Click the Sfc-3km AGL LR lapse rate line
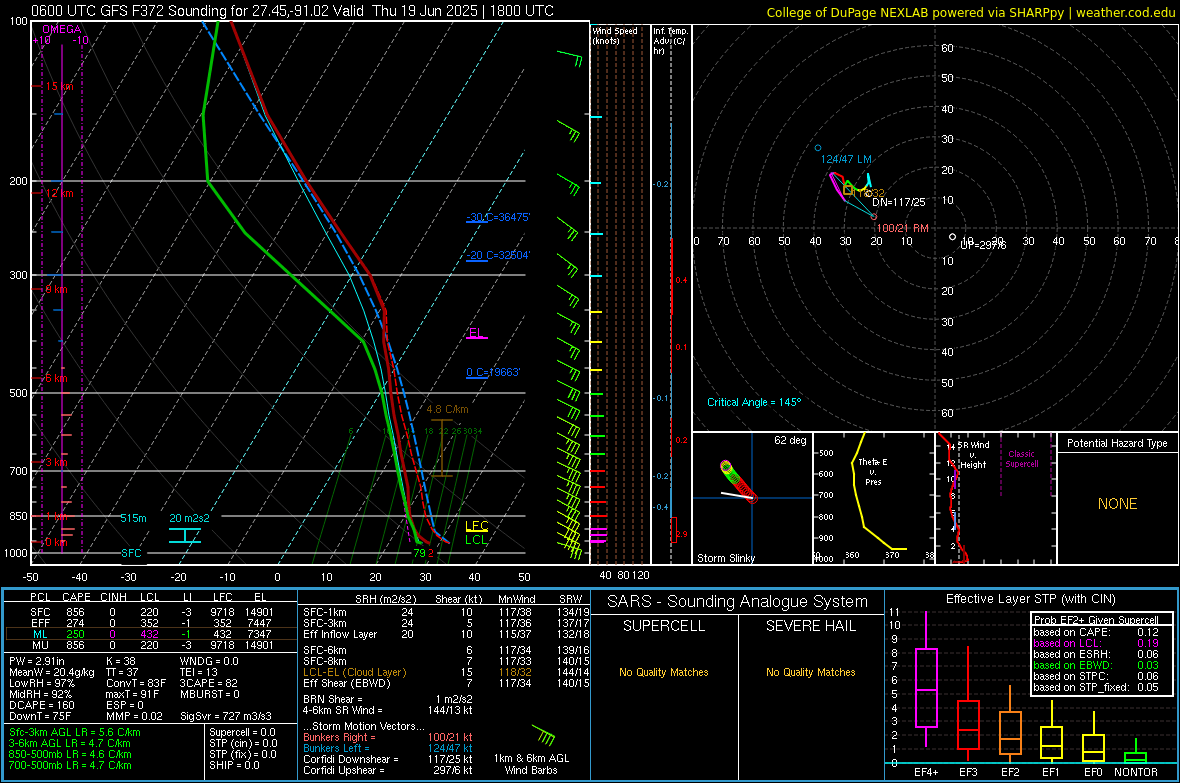 (x=75, y=732)
